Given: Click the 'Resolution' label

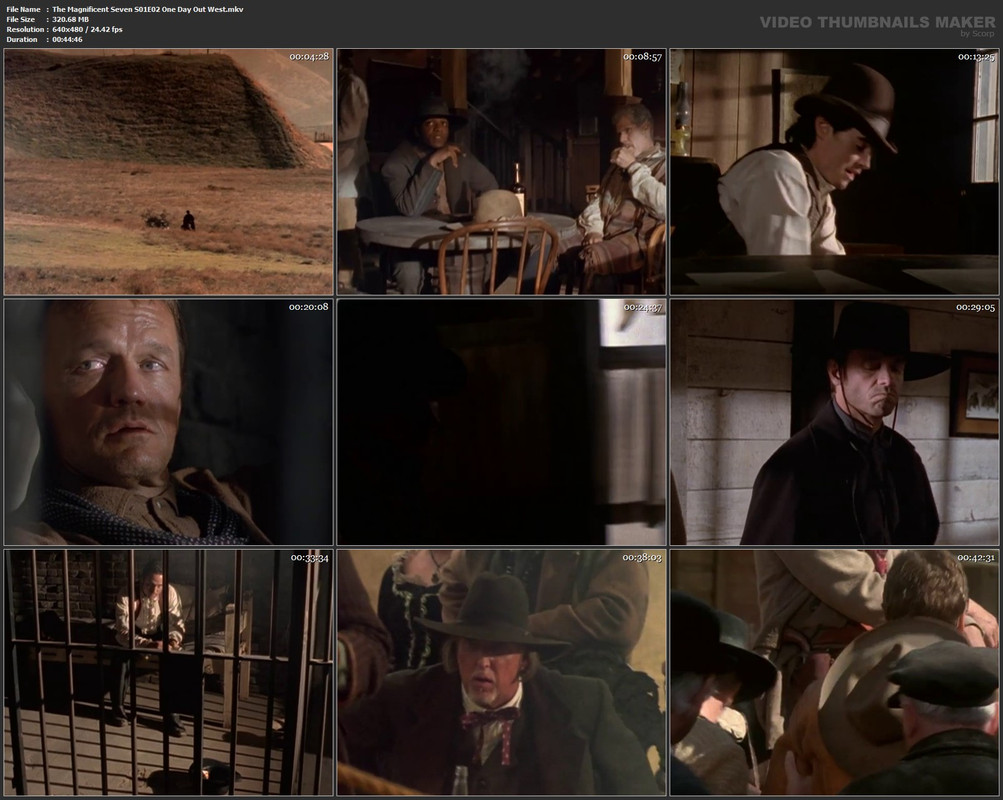Looking at the screenshot, I should [x=25, y=29].
